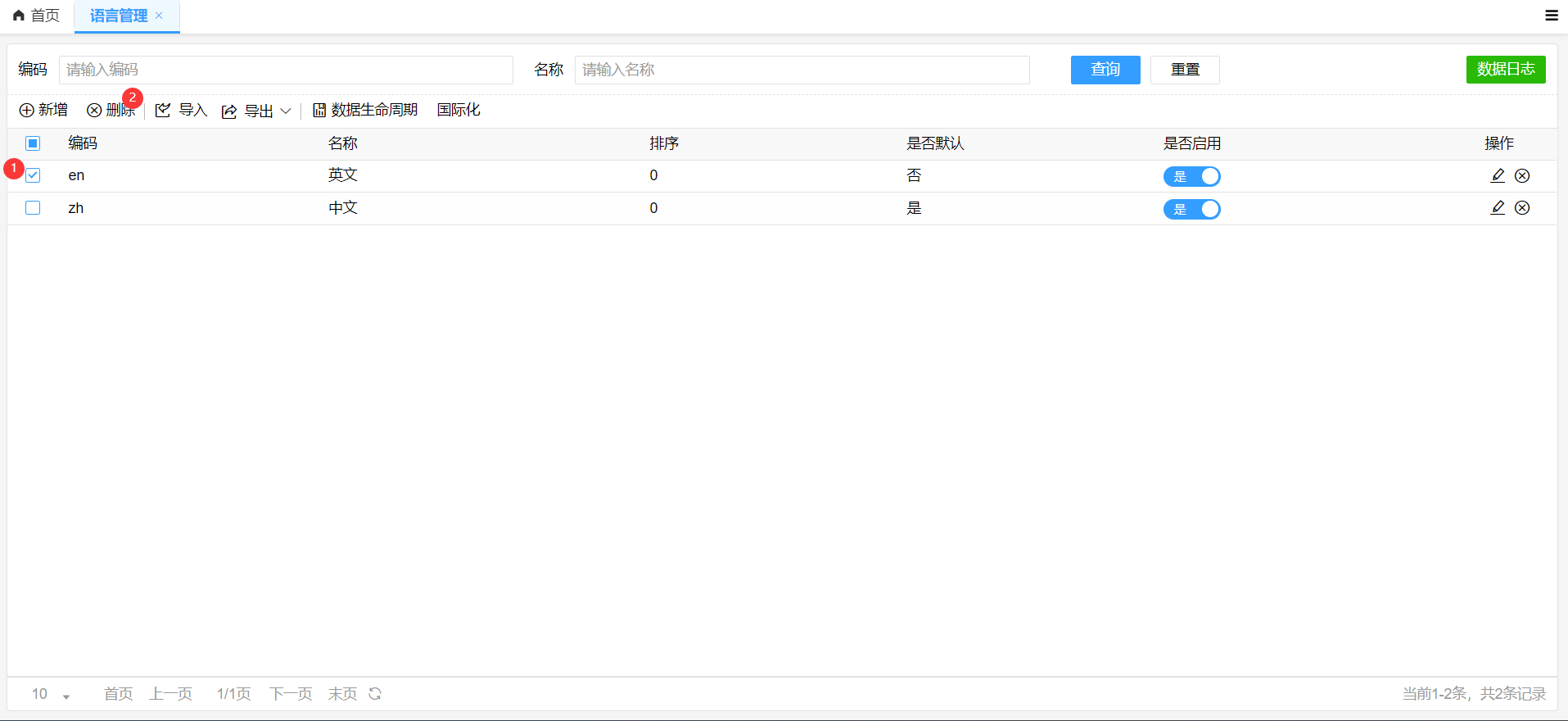The image size is (1568, 721).
Task: Focus the 编码 input field
Action: (x=286, y=70)
